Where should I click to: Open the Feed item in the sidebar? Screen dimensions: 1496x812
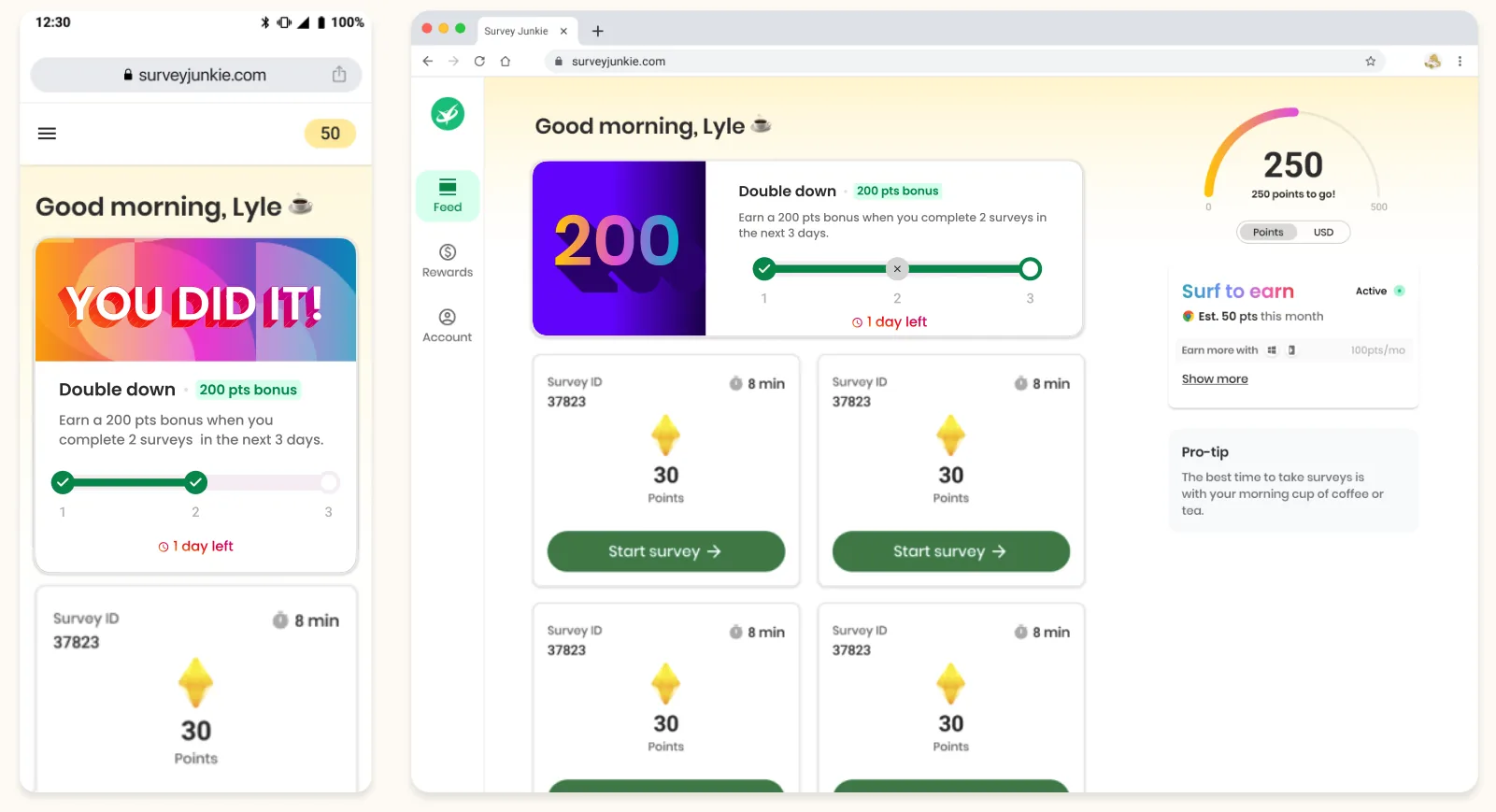click(448, 195)
